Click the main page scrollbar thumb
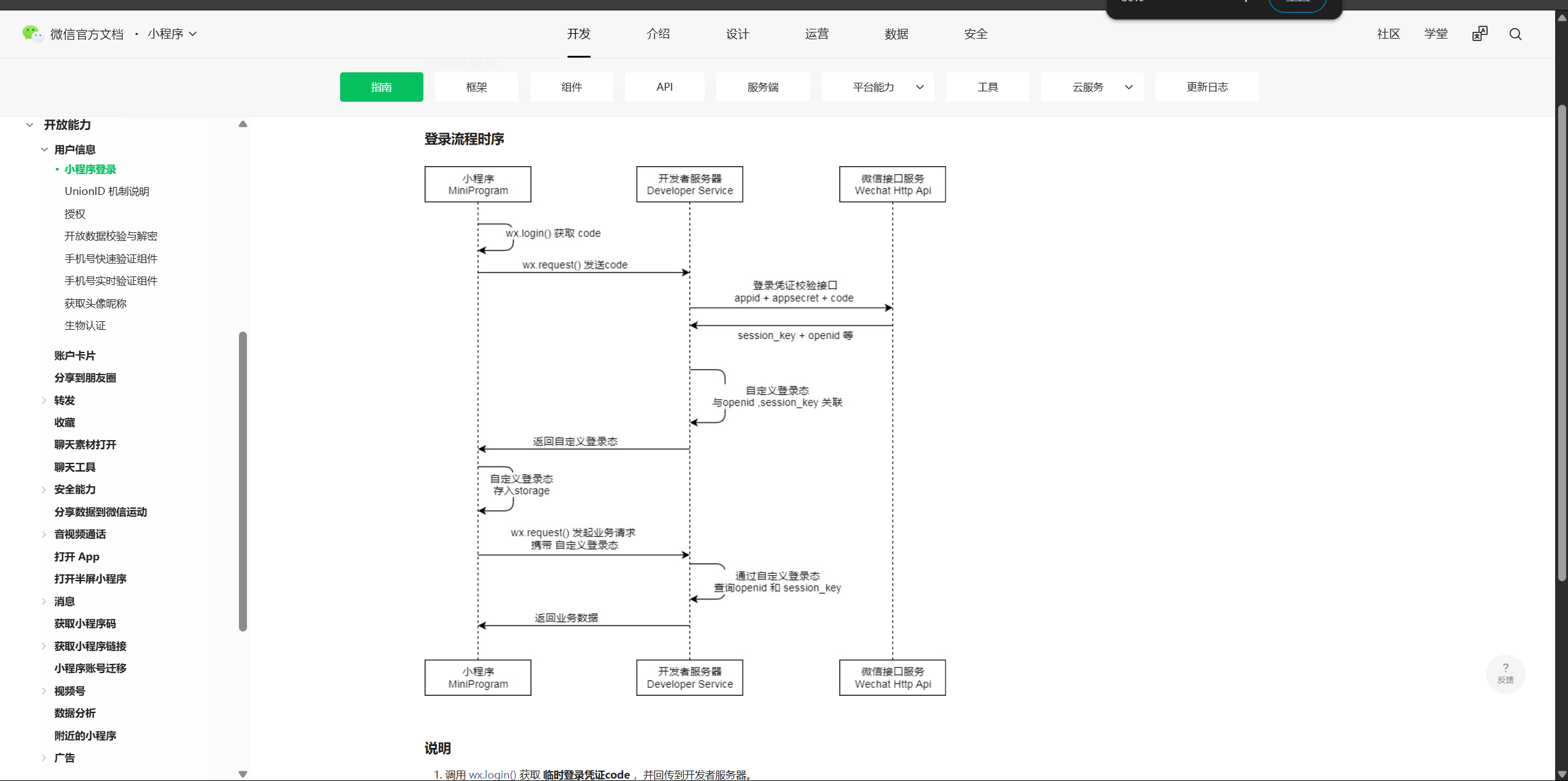Screen dimensions: 1568x781 tap(1562, 343)
